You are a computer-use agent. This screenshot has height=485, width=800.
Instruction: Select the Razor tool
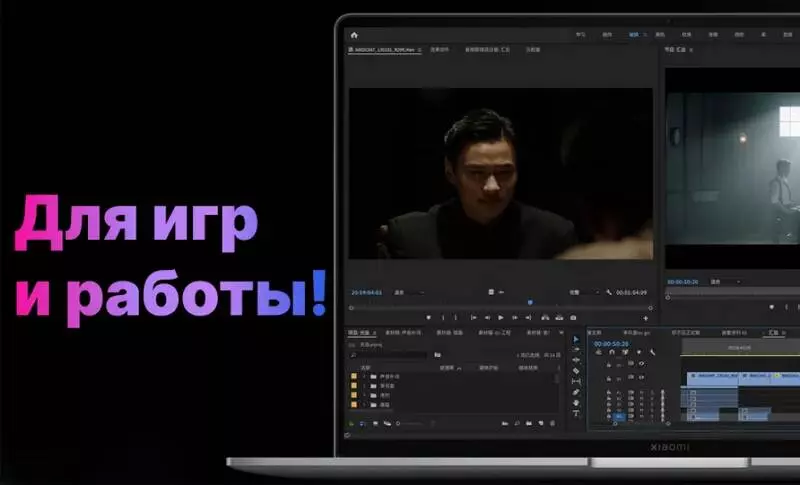coord(576,371)
